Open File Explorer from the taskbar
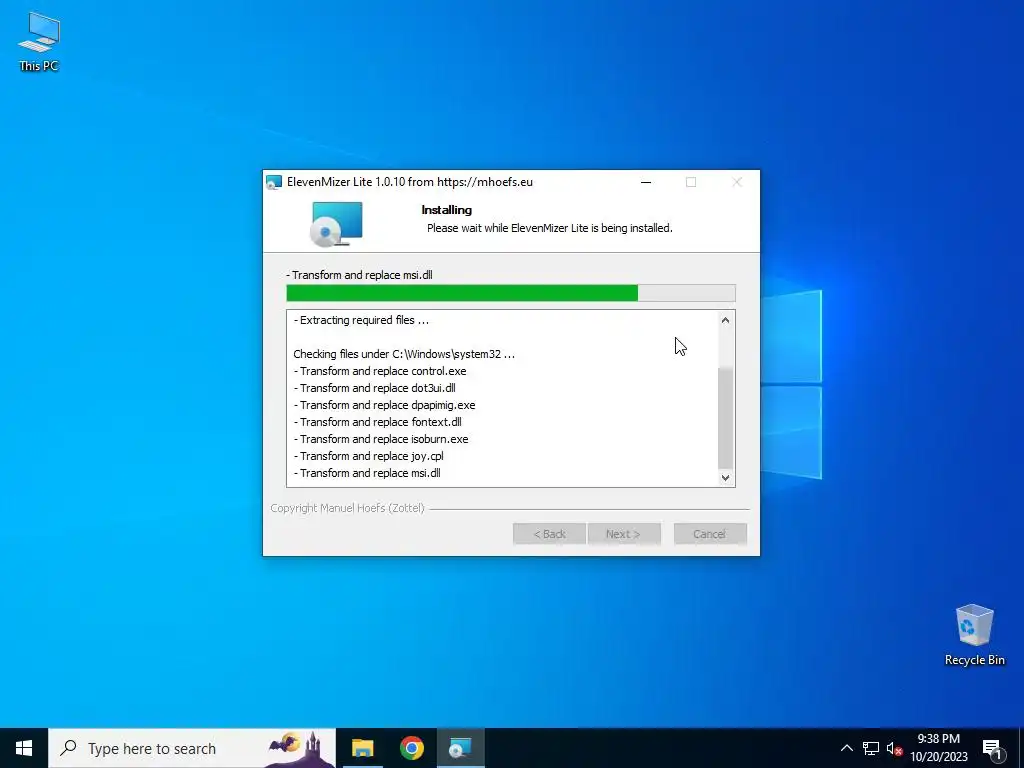 click(362, 748)
